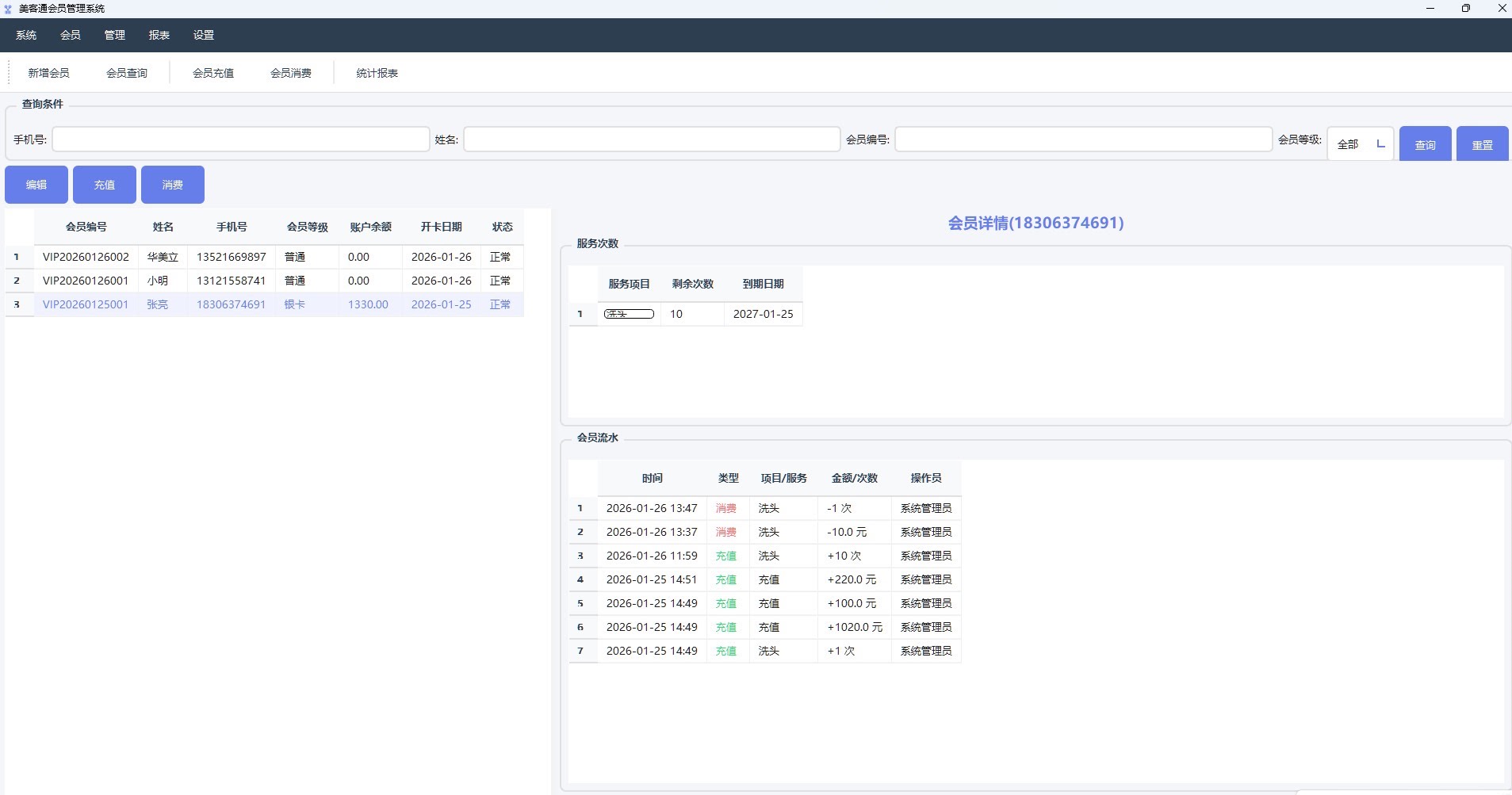
Task: Click into the 会员编号 input field
Action: 1083,140
